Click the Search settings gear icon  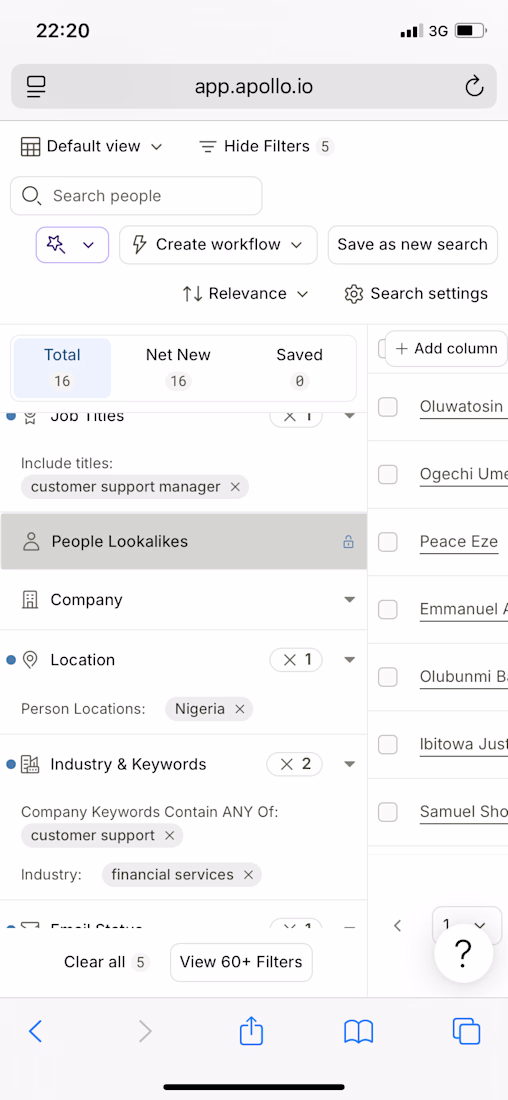click(354, 293)
